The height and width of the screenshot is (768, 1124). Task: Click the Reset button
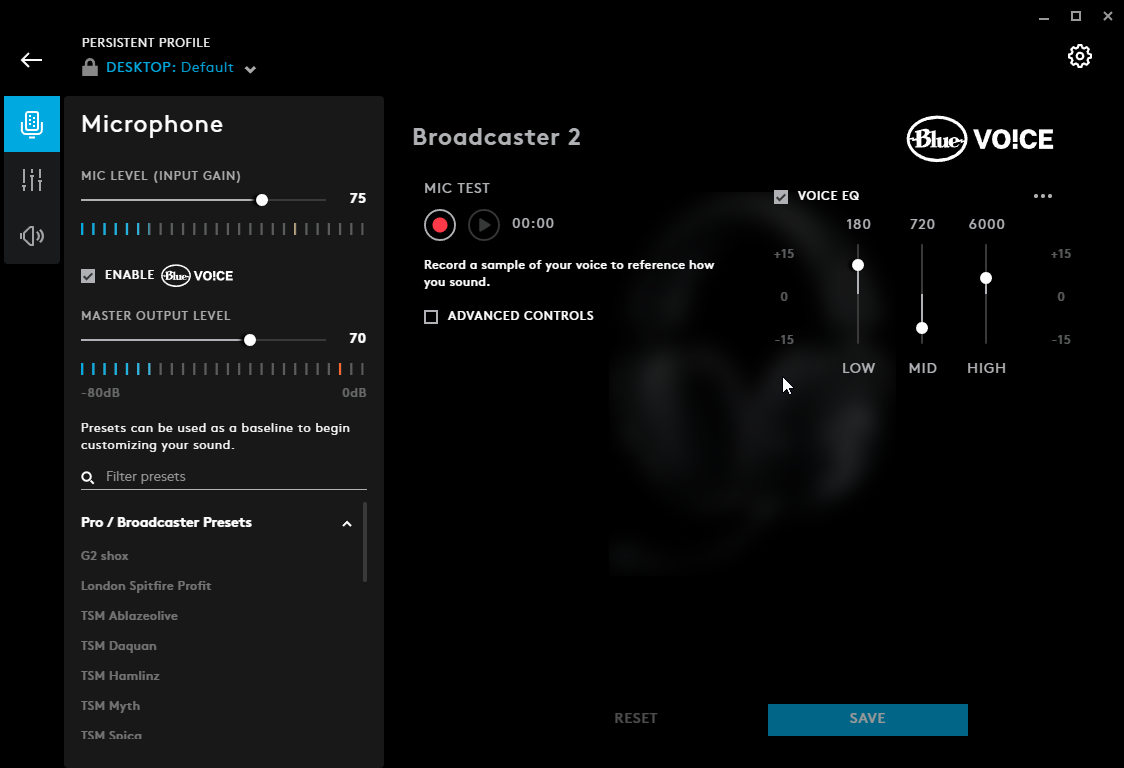coord(635,719)
